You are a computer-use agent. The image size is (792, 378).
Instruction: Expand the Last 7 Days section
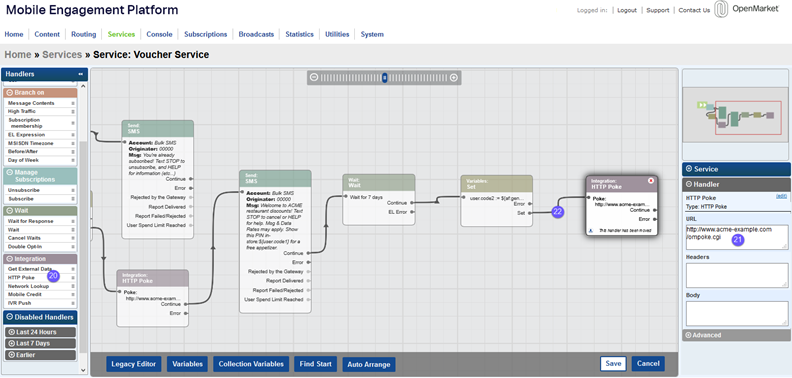[x=12, y=344]
